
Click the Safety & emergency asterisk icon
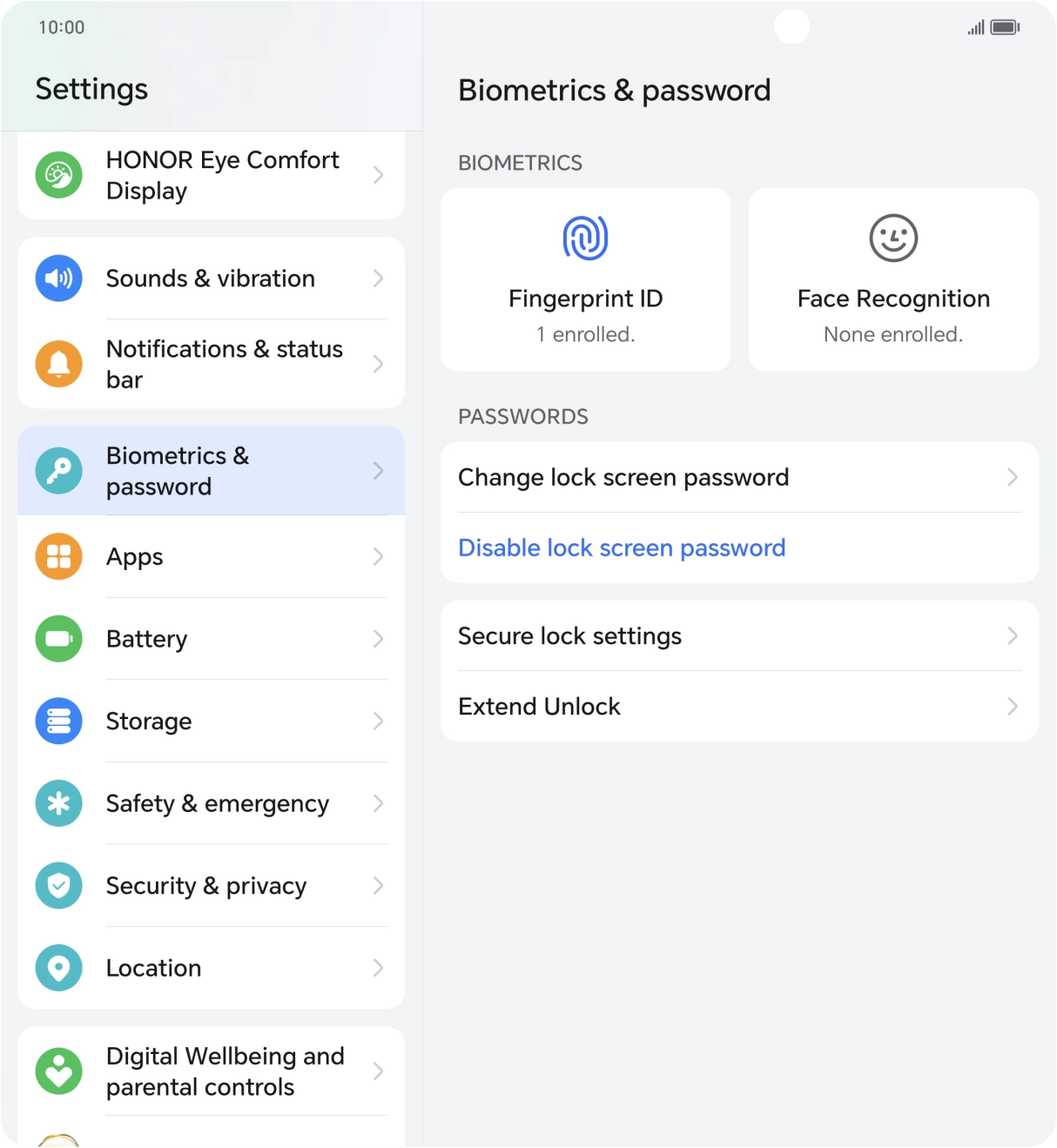point(57,803)
